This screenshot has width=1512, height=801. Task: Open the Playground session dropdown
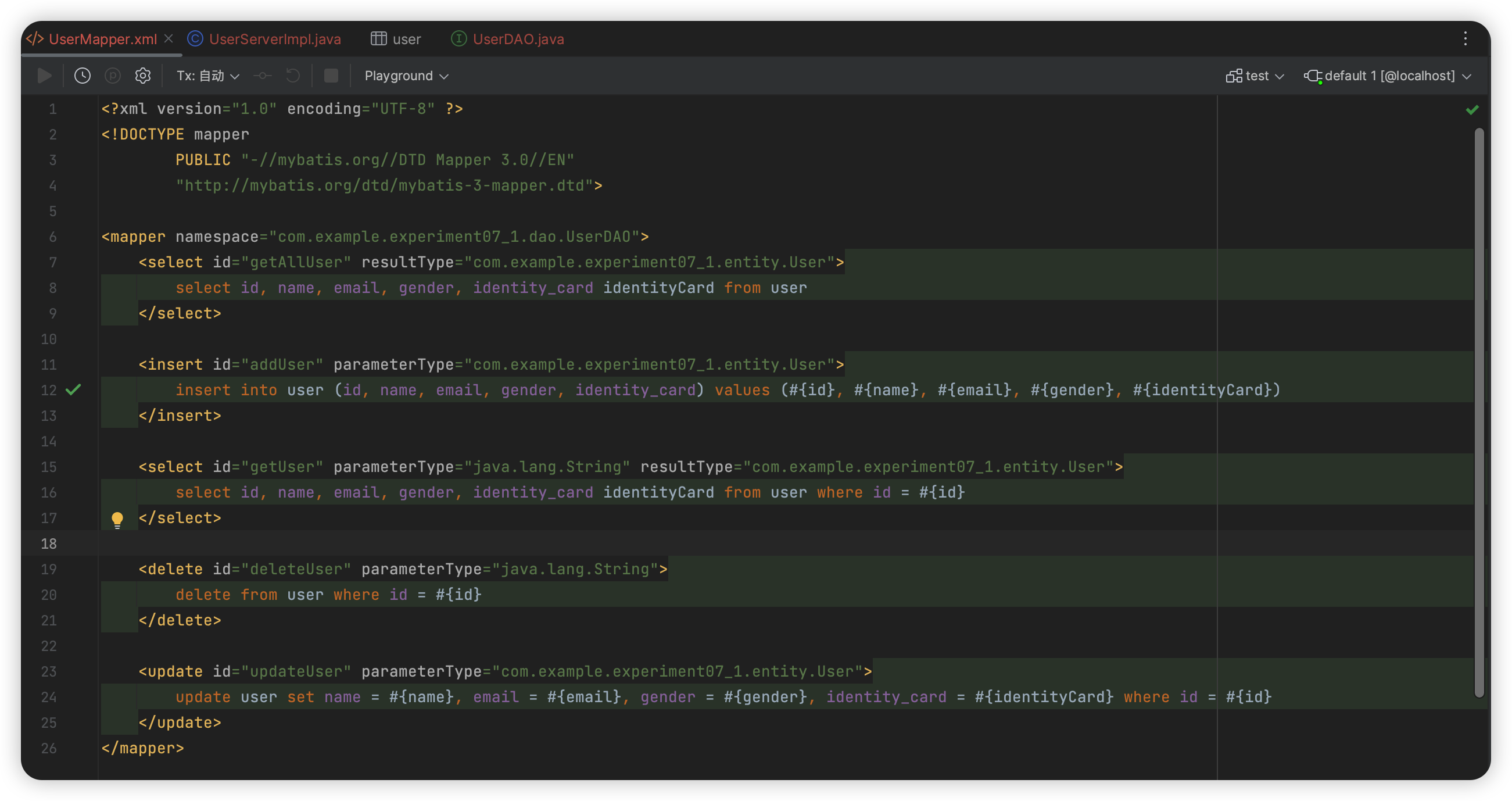[406, 76]
